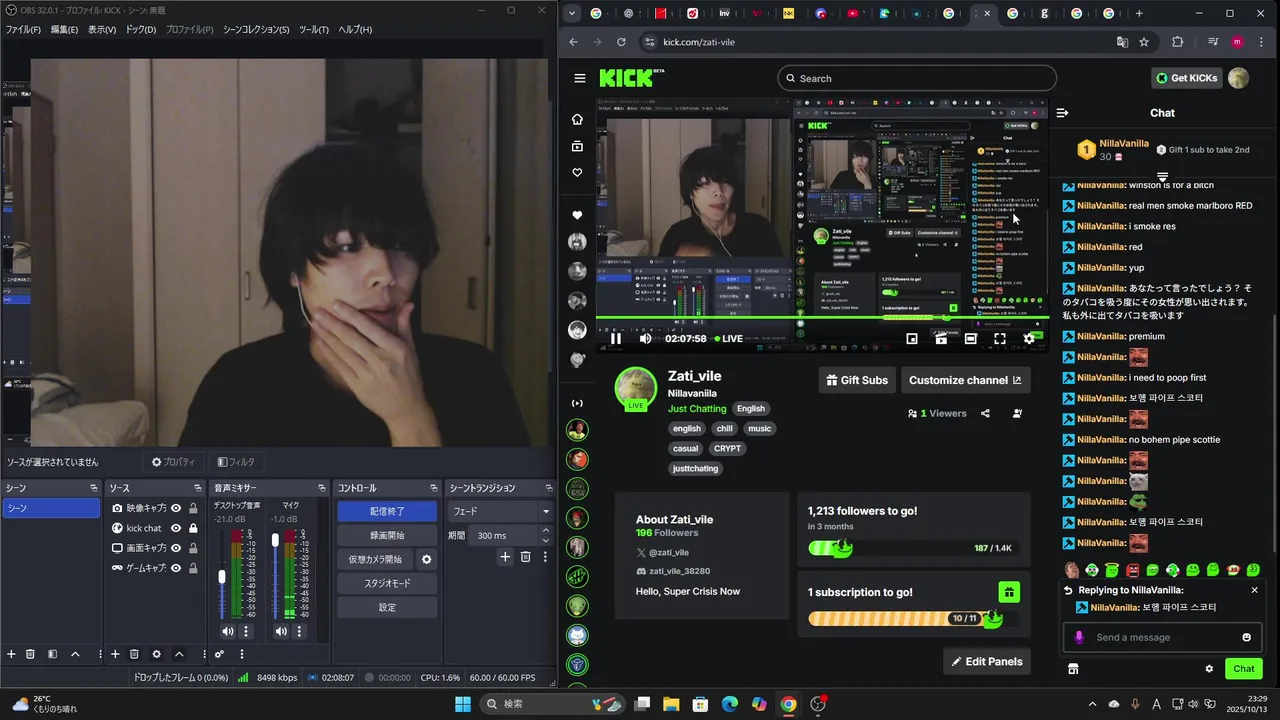This screenshot has width=1280, height=720.
Task: Open following heart icon in Kick sidebar
Action: point(577,172)
